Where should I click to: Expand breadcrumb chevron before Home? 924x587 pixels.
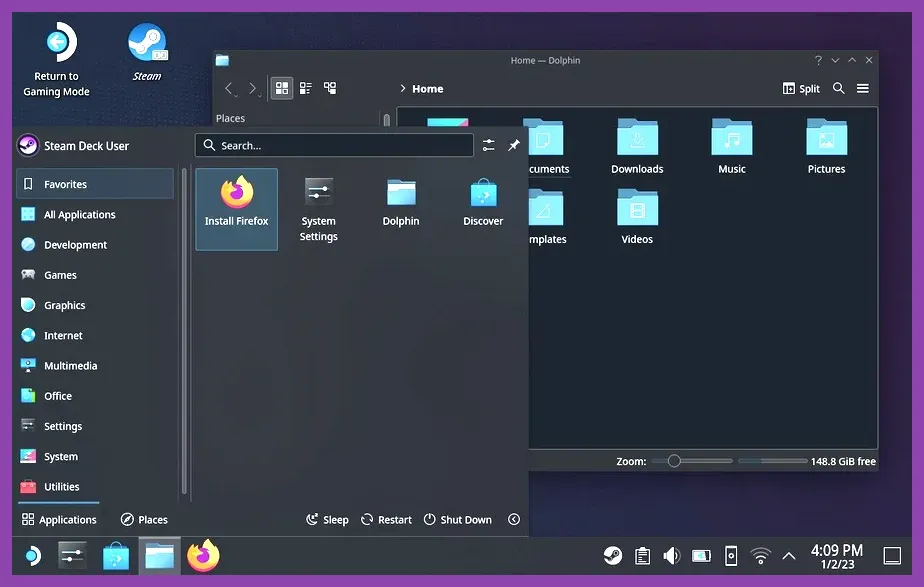click(403, 88)
